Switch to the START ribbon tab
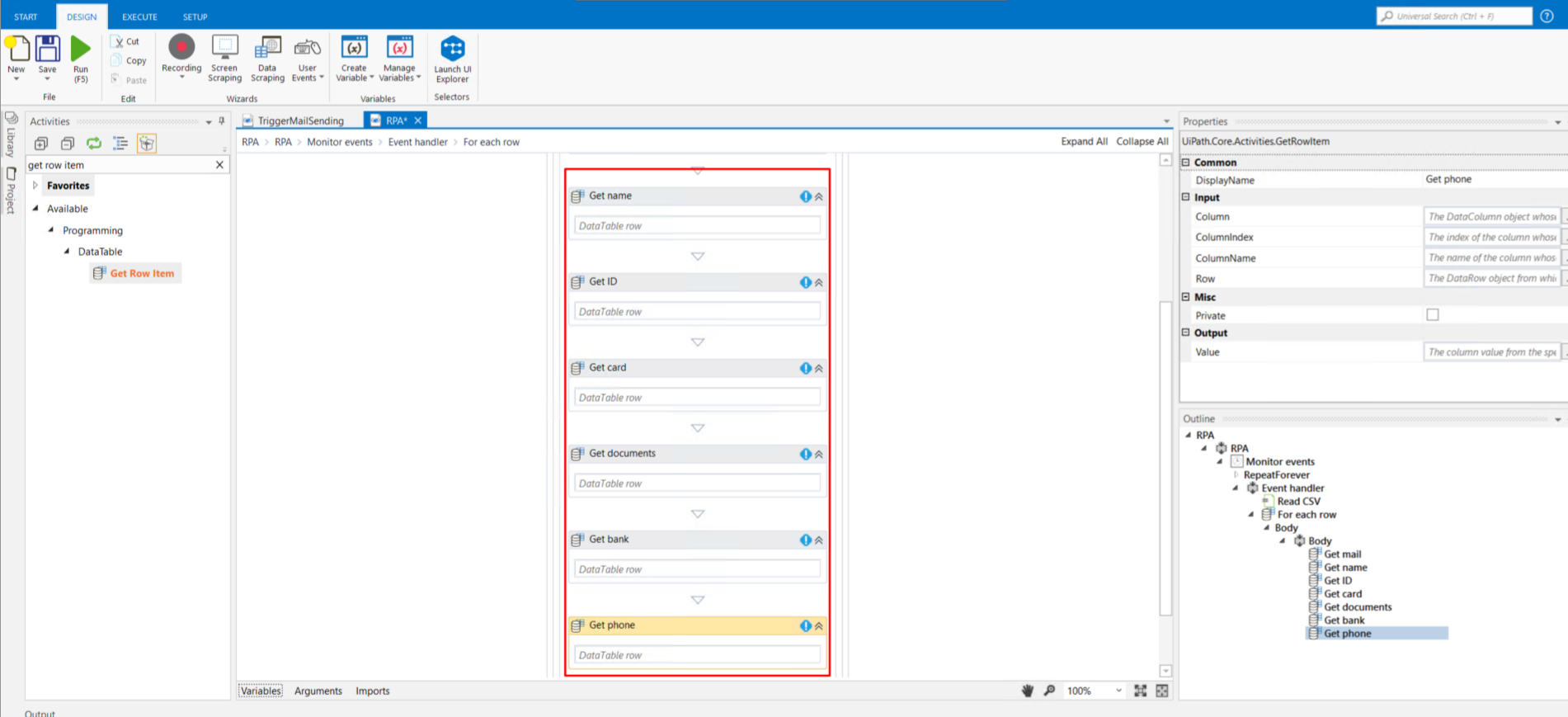 point(26,17)
